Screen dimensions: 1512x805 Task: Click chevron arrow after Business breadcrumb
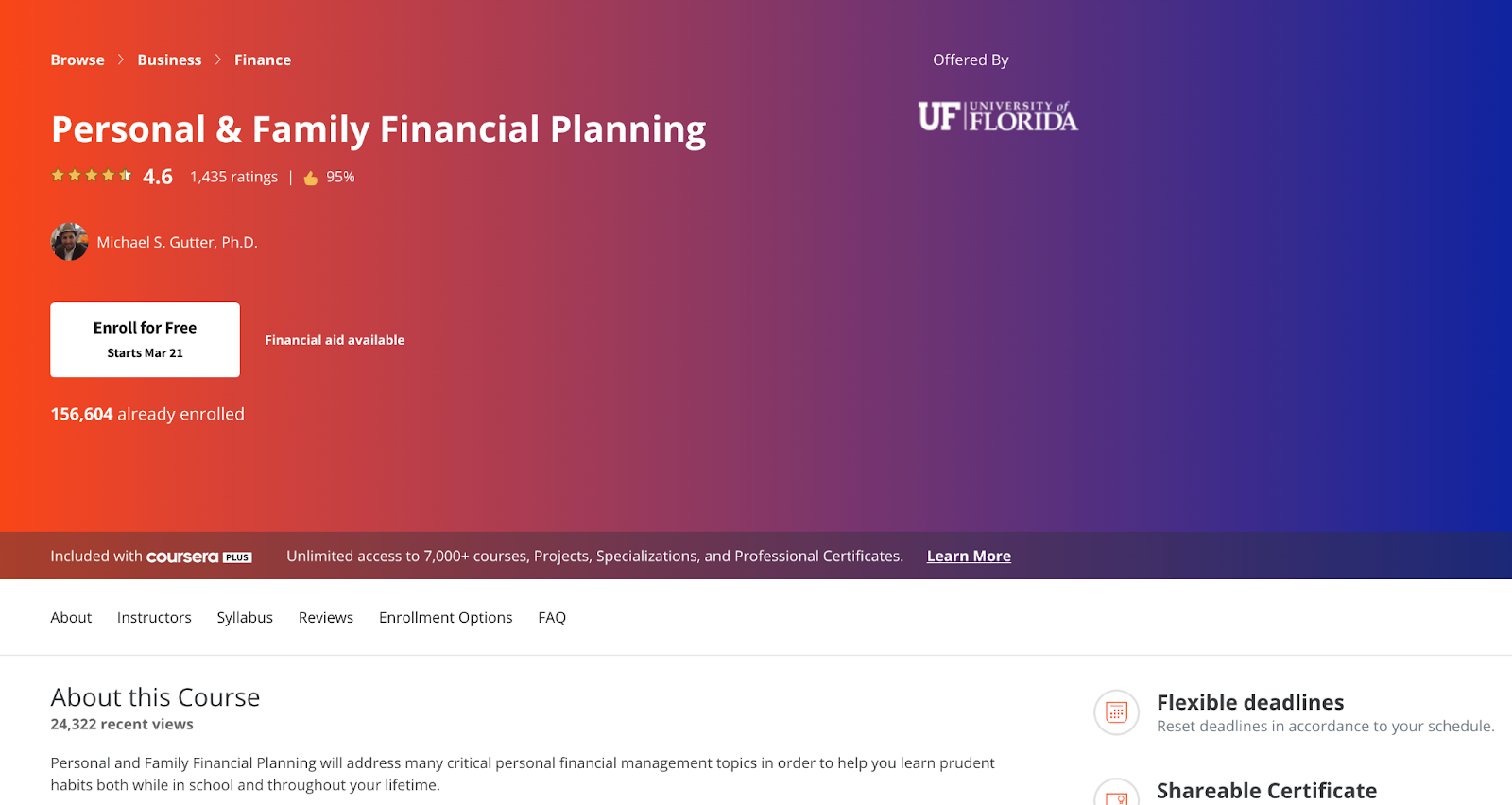pos(218,60)
